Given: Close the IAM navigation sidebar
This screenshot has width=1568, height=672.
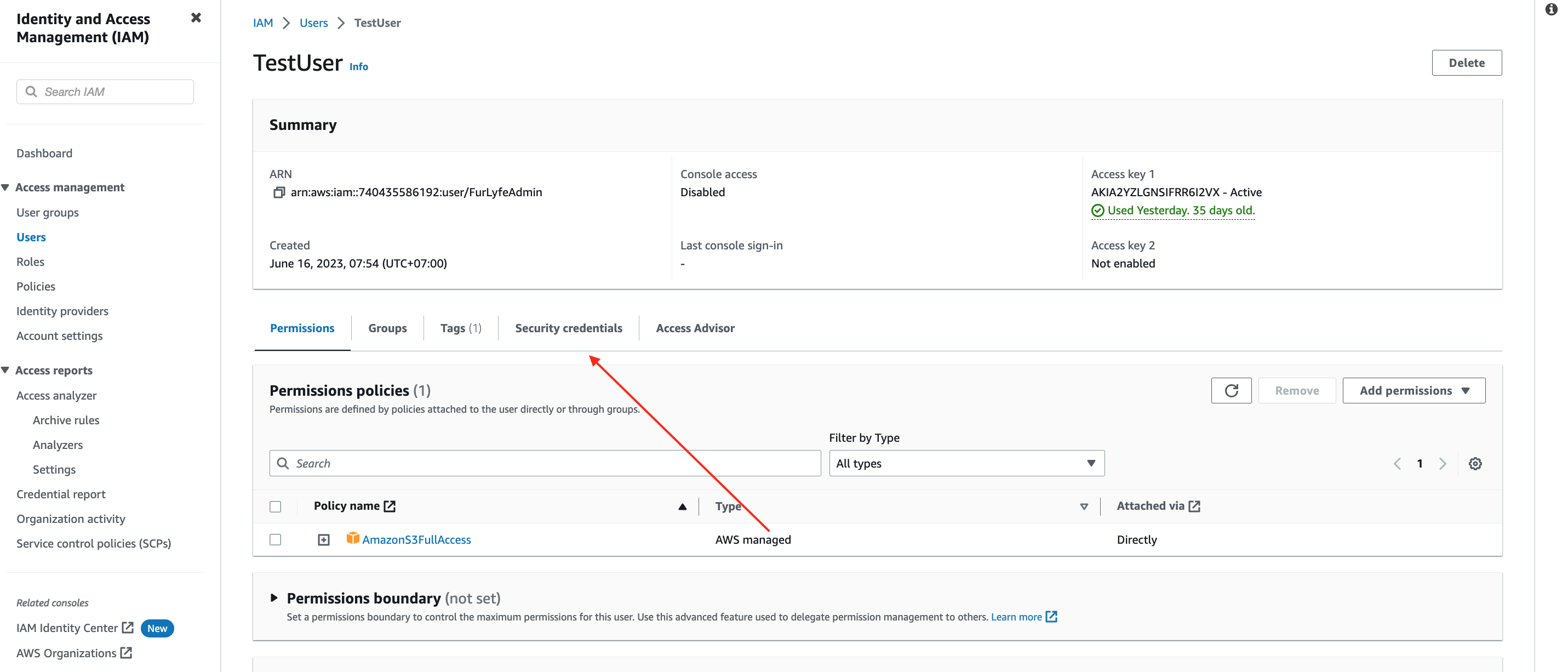Looking at the screenshot, I should [x=196, y=18].
